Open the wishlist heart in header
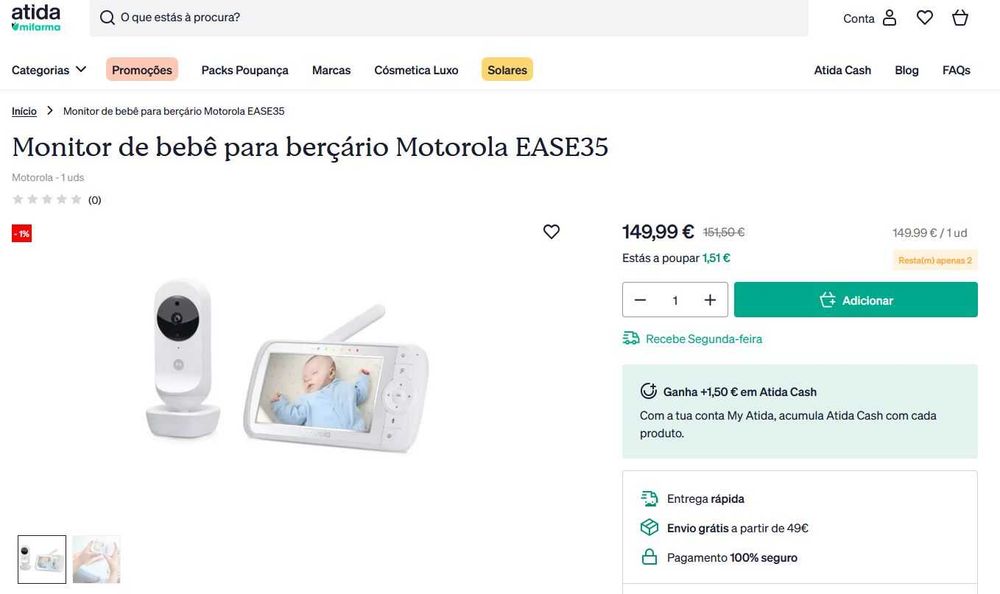This screenshot has width=1000, height=594. [925, 18]
